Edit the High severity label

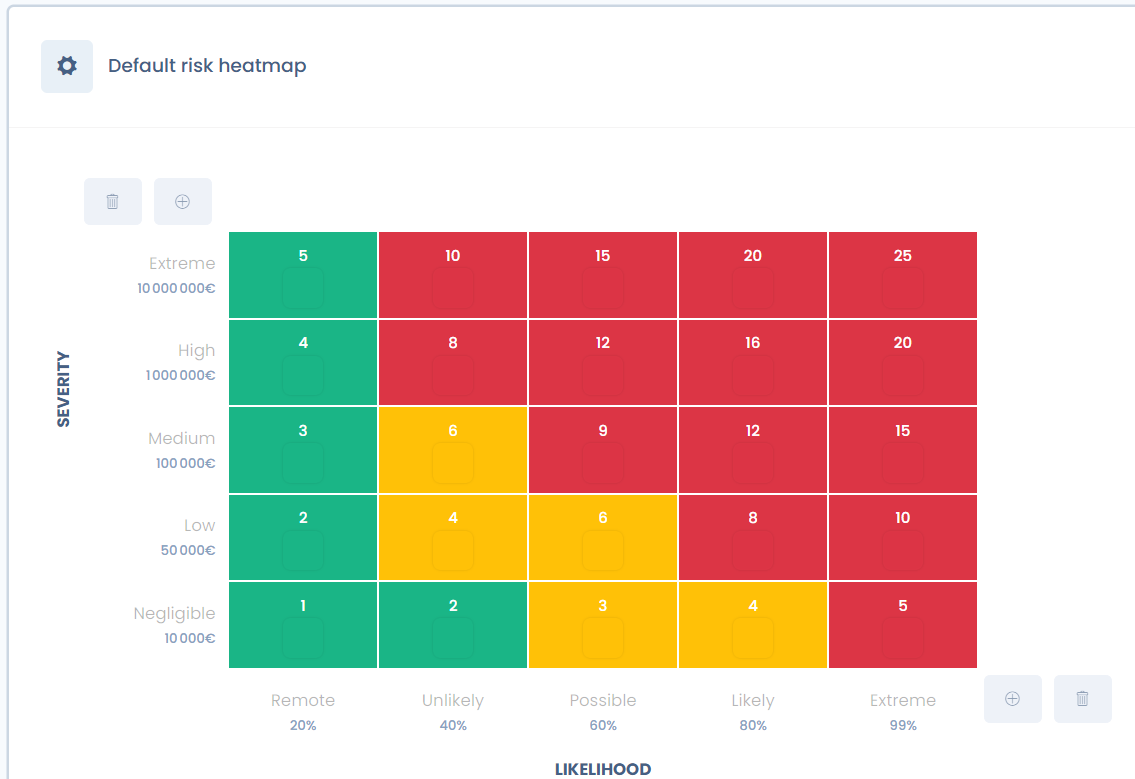click(x=196, y=351)
